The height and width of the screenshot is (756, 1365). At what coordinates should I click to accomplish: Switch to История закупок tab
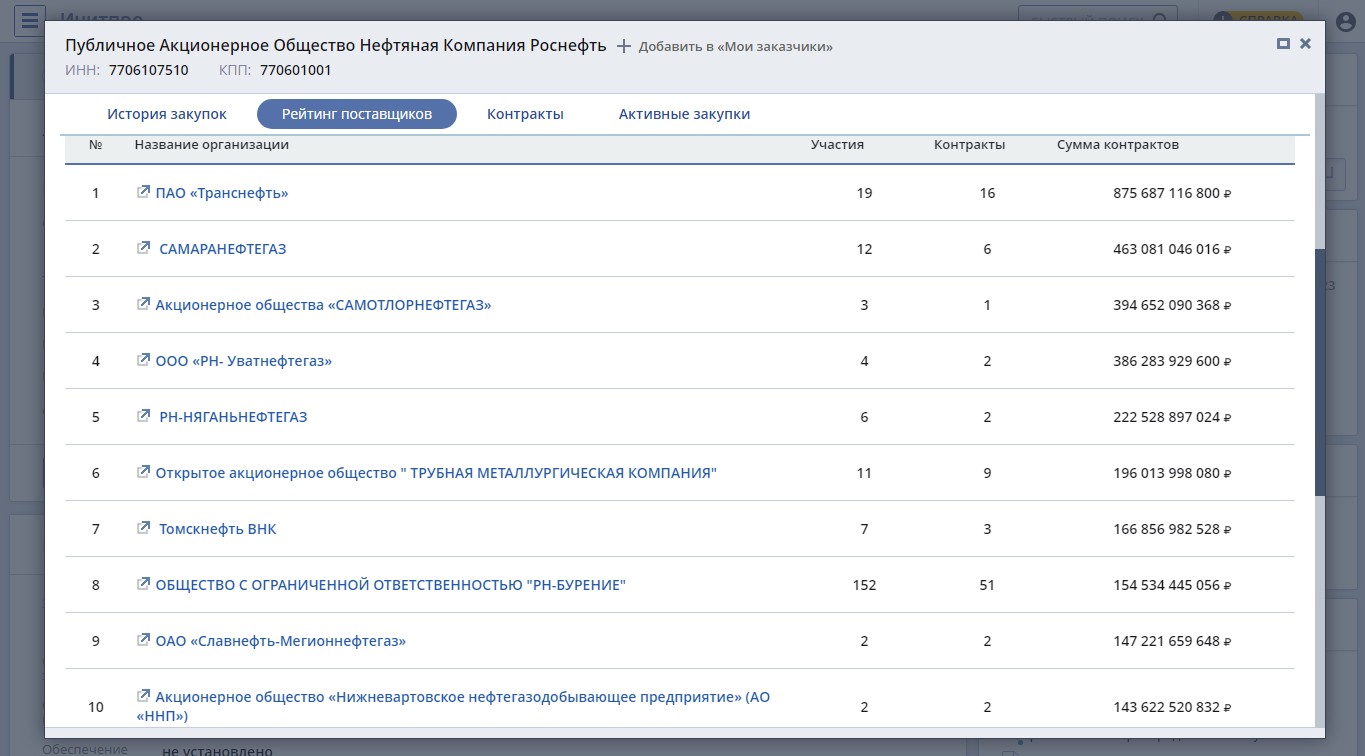pyautogui.click(x=167, y=114)
